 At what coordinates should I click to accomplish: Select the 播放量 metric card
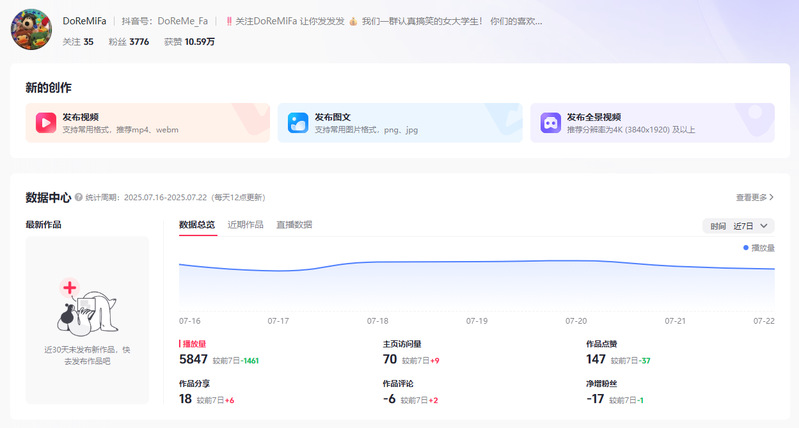click(x=218, y=353)
